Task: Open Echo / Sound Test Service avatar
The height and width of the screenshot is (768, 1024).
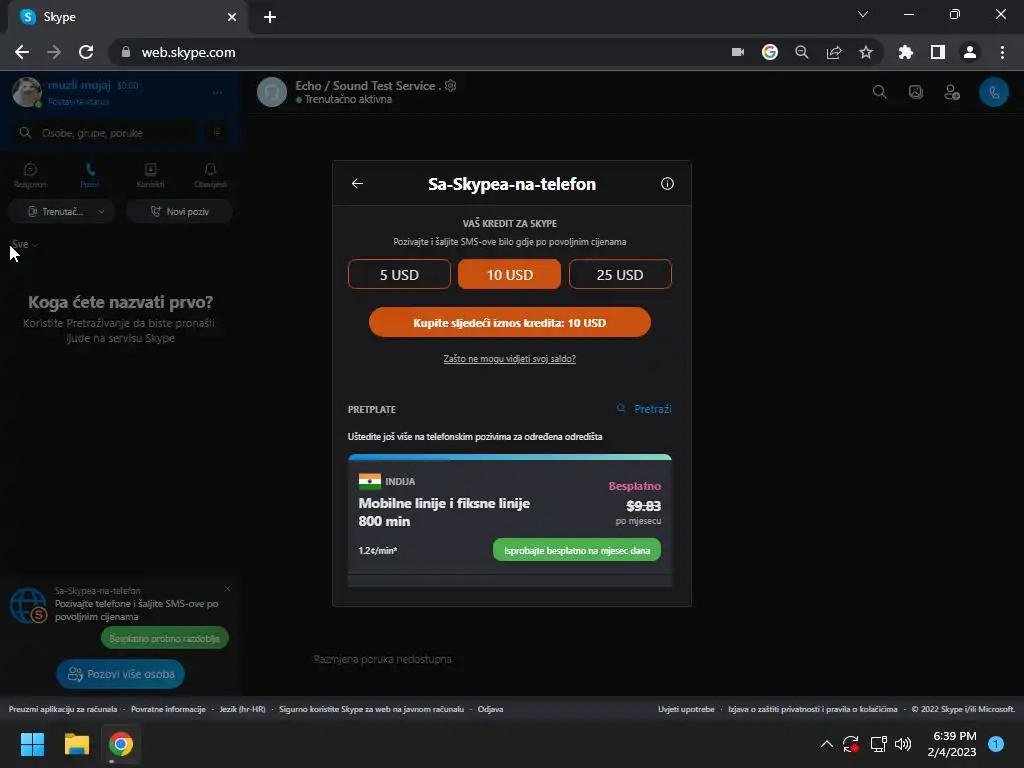Action: tap(272, 92)
